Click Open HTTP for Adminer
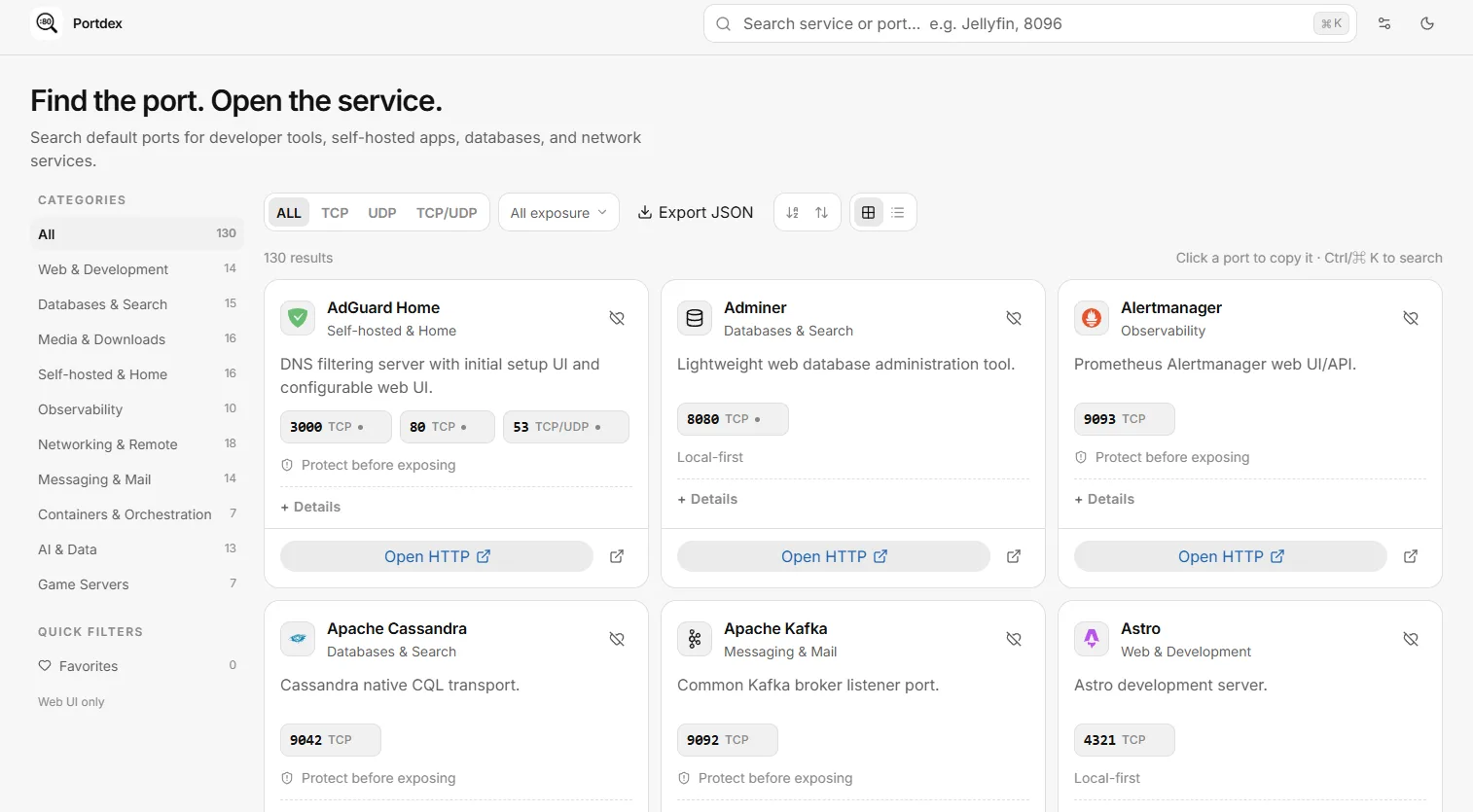The width and height of the screenshot is (1473, 812). click(834, 556)
